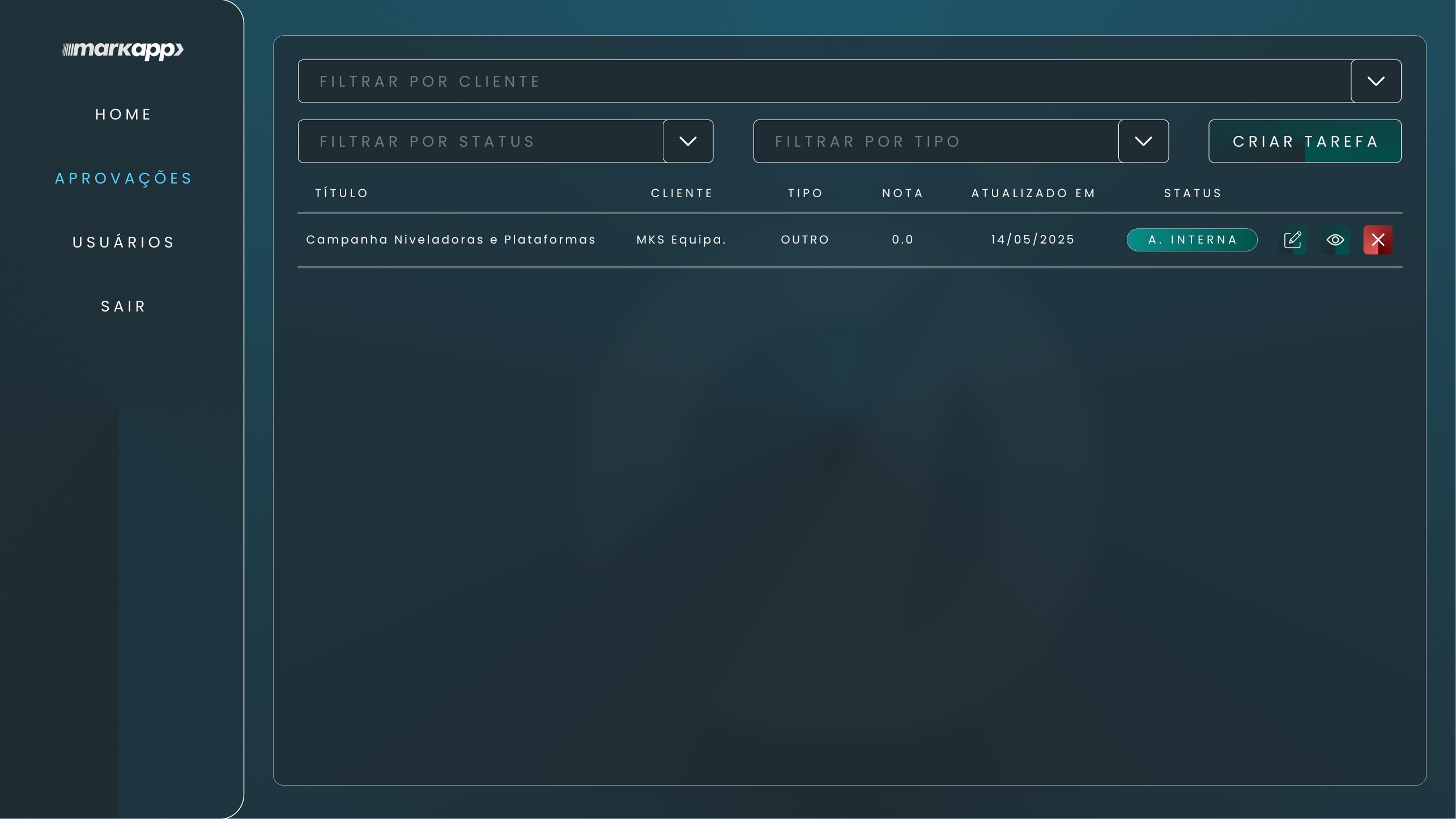Viewport: 1456px width, 819px height.
Task: Click Sair to log out
Action: click(x=123, y=306)
